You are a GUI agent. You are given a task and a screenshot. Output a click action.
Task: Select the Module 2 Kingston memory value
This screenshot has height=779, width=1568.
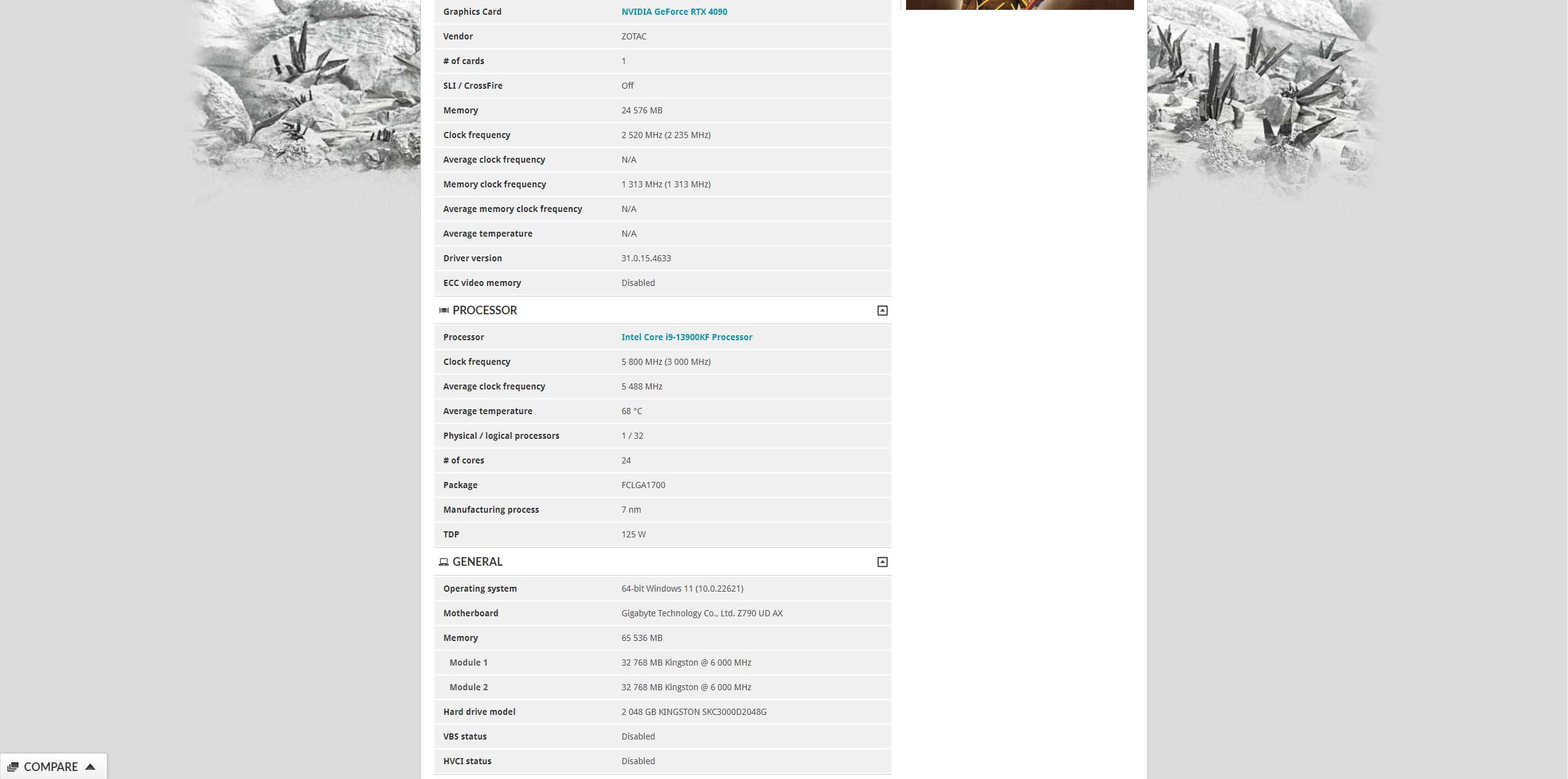click(x=686, y=687)
